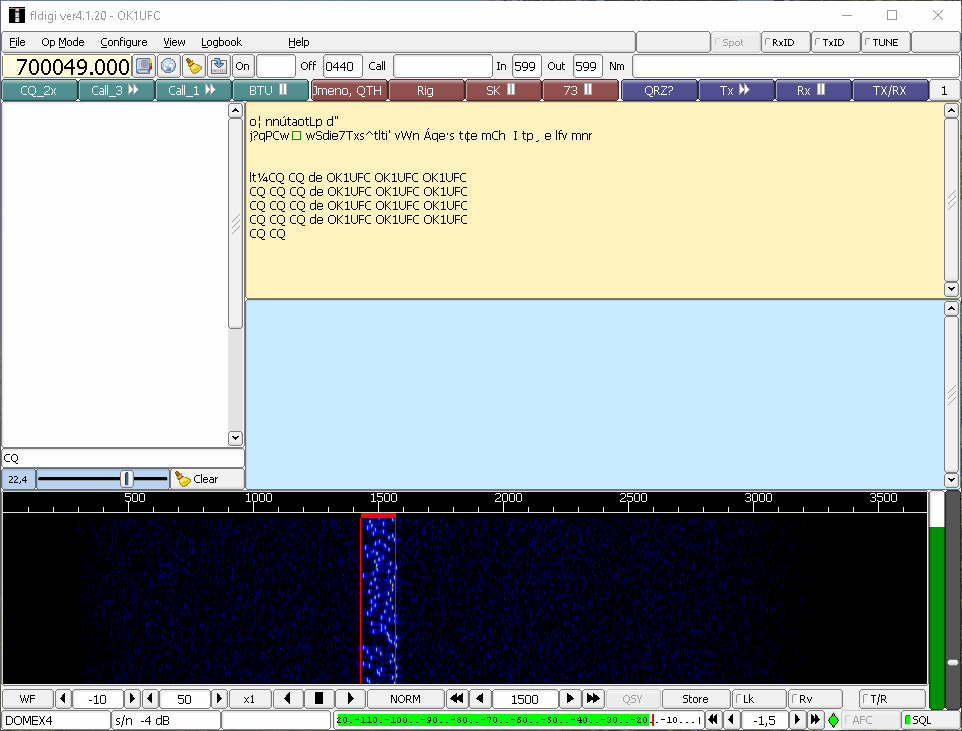The image size is (962, 731).
Task: Click the save contact icon
Action: [218, 66]
